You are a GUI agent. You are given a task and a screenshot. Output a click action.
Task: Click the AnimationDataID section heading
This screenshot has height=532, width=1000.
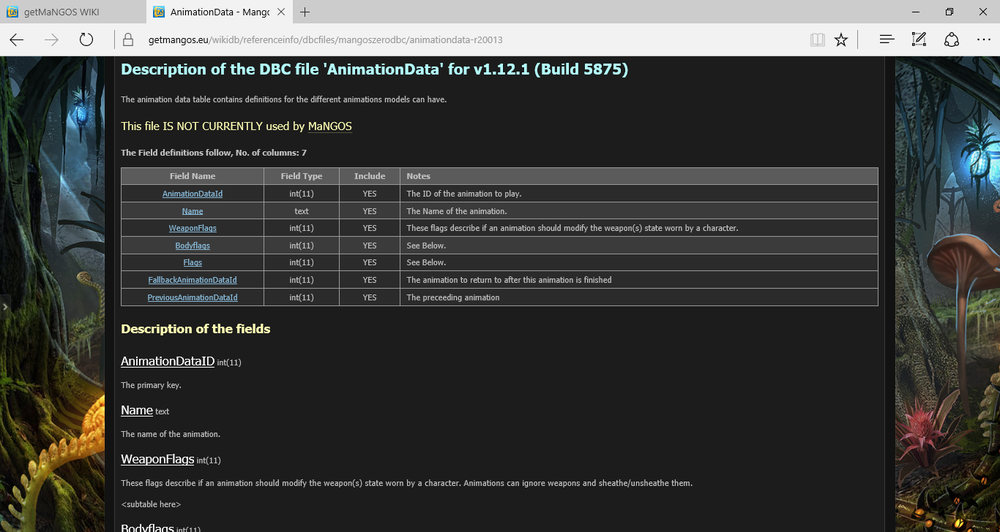coord(168,361)
